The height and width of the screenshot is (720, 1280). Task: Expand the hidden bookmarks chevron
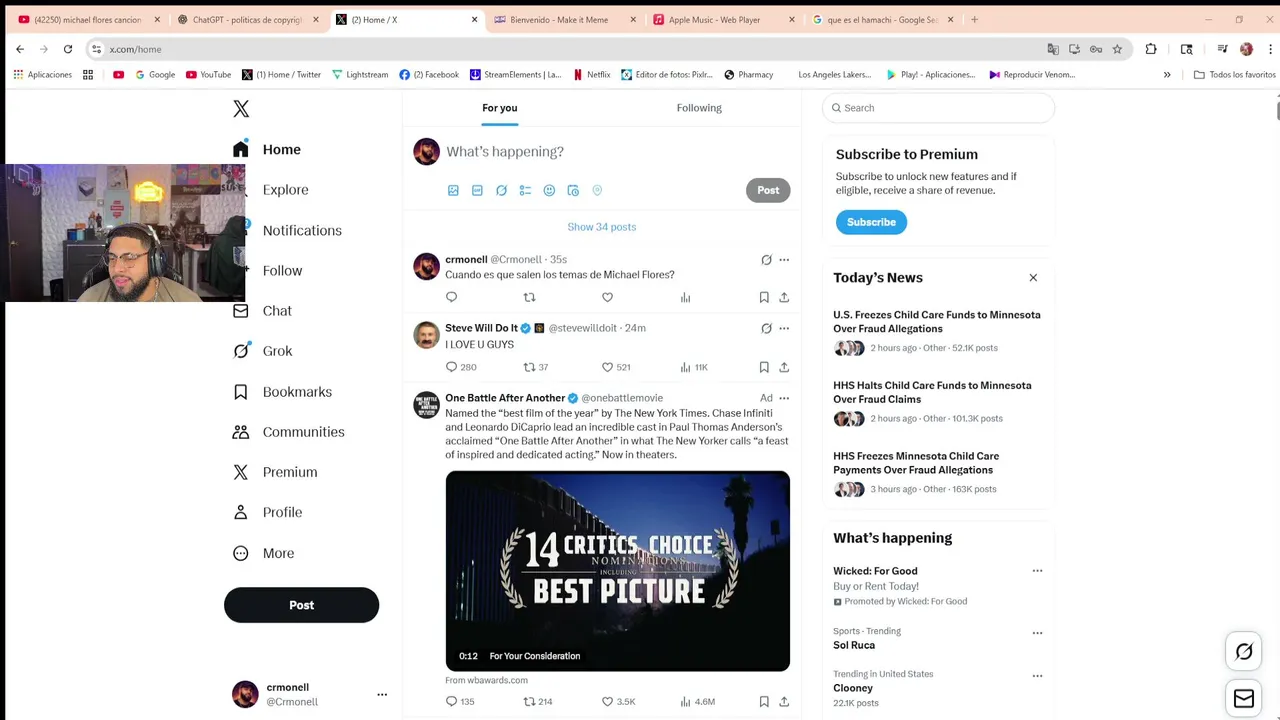(x=1167, y=75)
